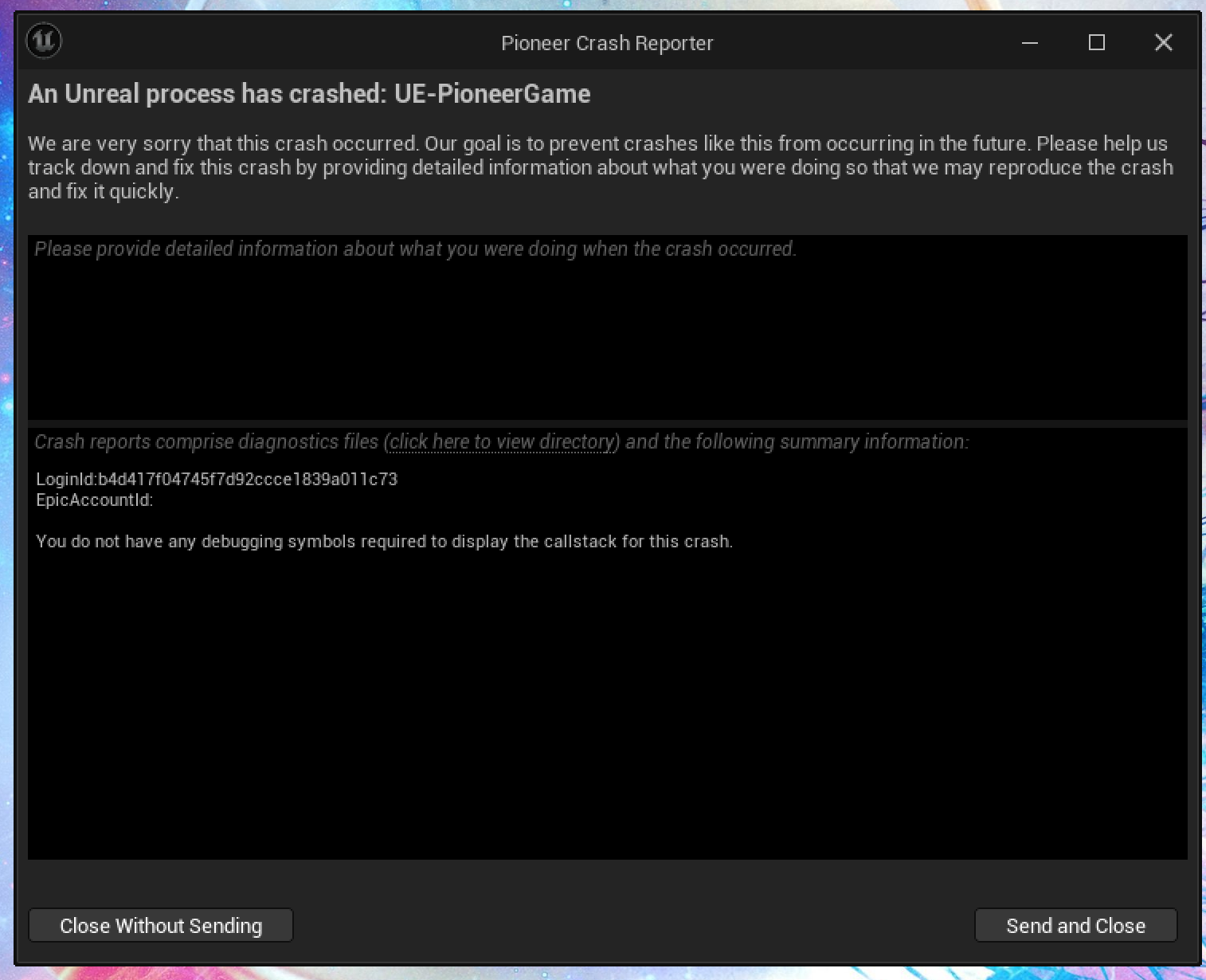Maximize the Pioneer Crash Reporter window
Viewport: 1206px width, 980px height.
tap(1097, 42)
